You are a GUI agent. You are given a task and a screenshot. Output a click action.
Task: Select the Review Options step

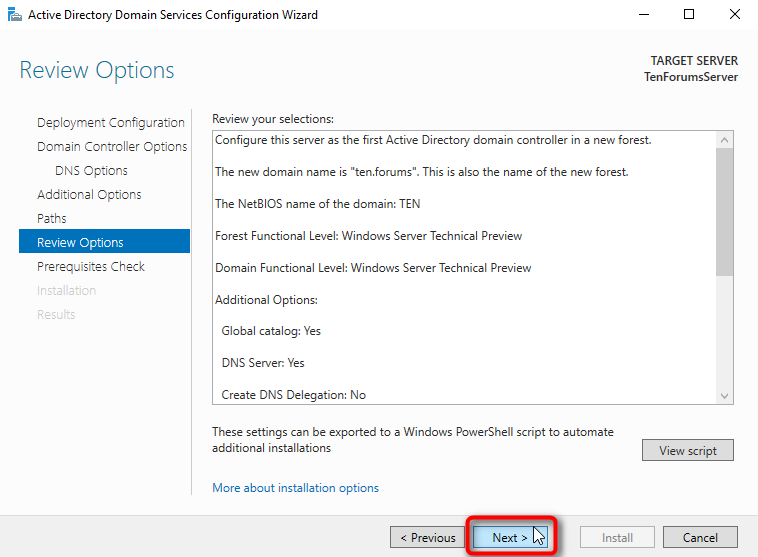[104, 241]
